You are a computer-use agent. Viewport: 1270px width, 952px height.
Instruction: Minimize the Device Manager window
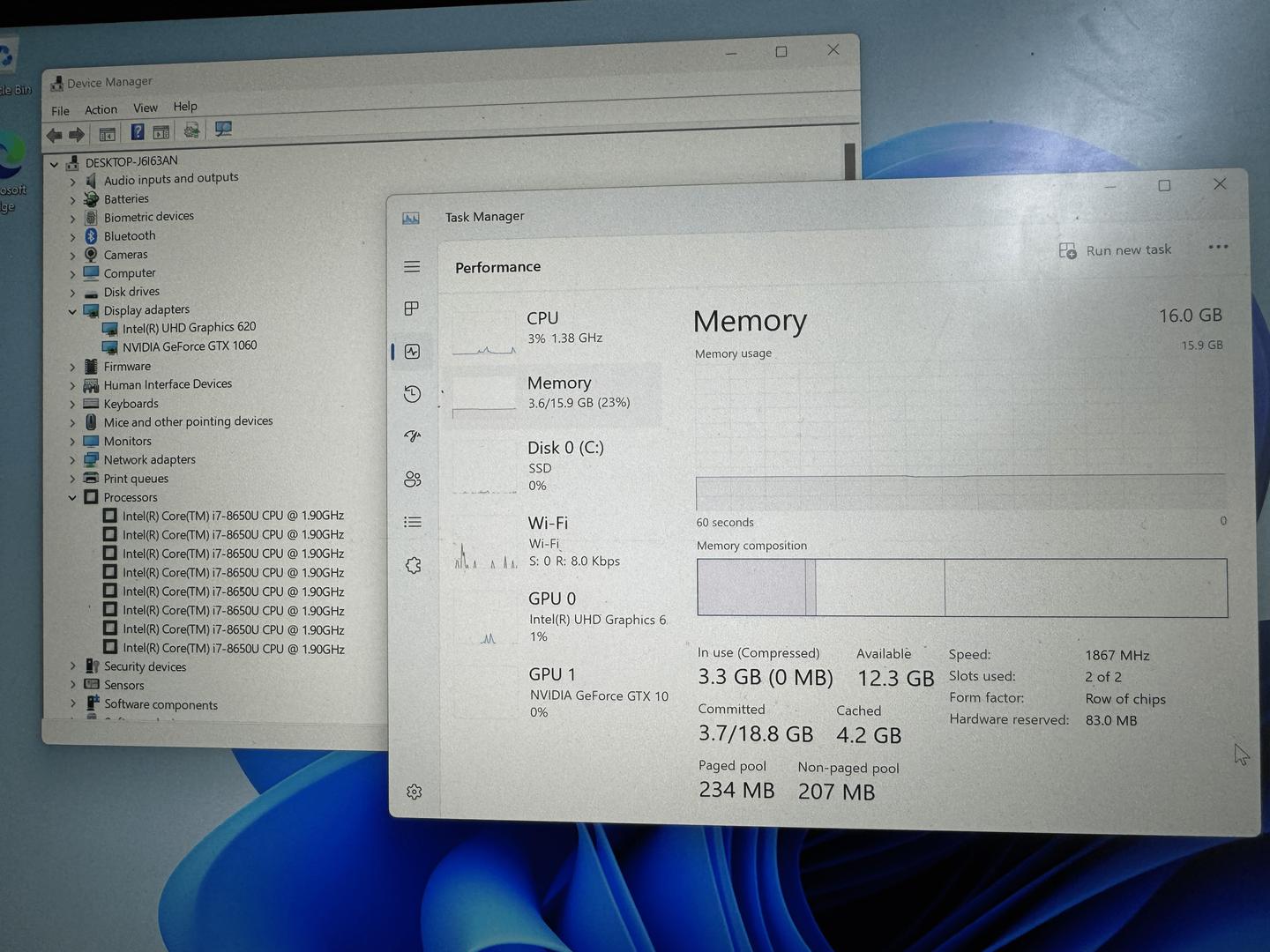(731, 53)
